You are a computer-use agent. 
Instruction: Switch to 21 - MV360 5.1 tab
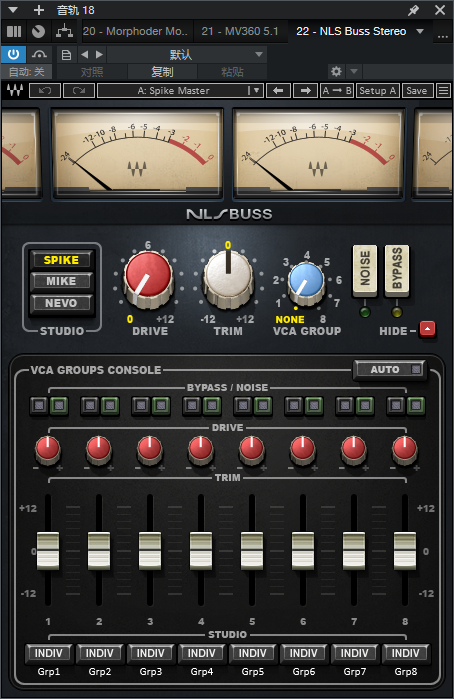[240, 31]
